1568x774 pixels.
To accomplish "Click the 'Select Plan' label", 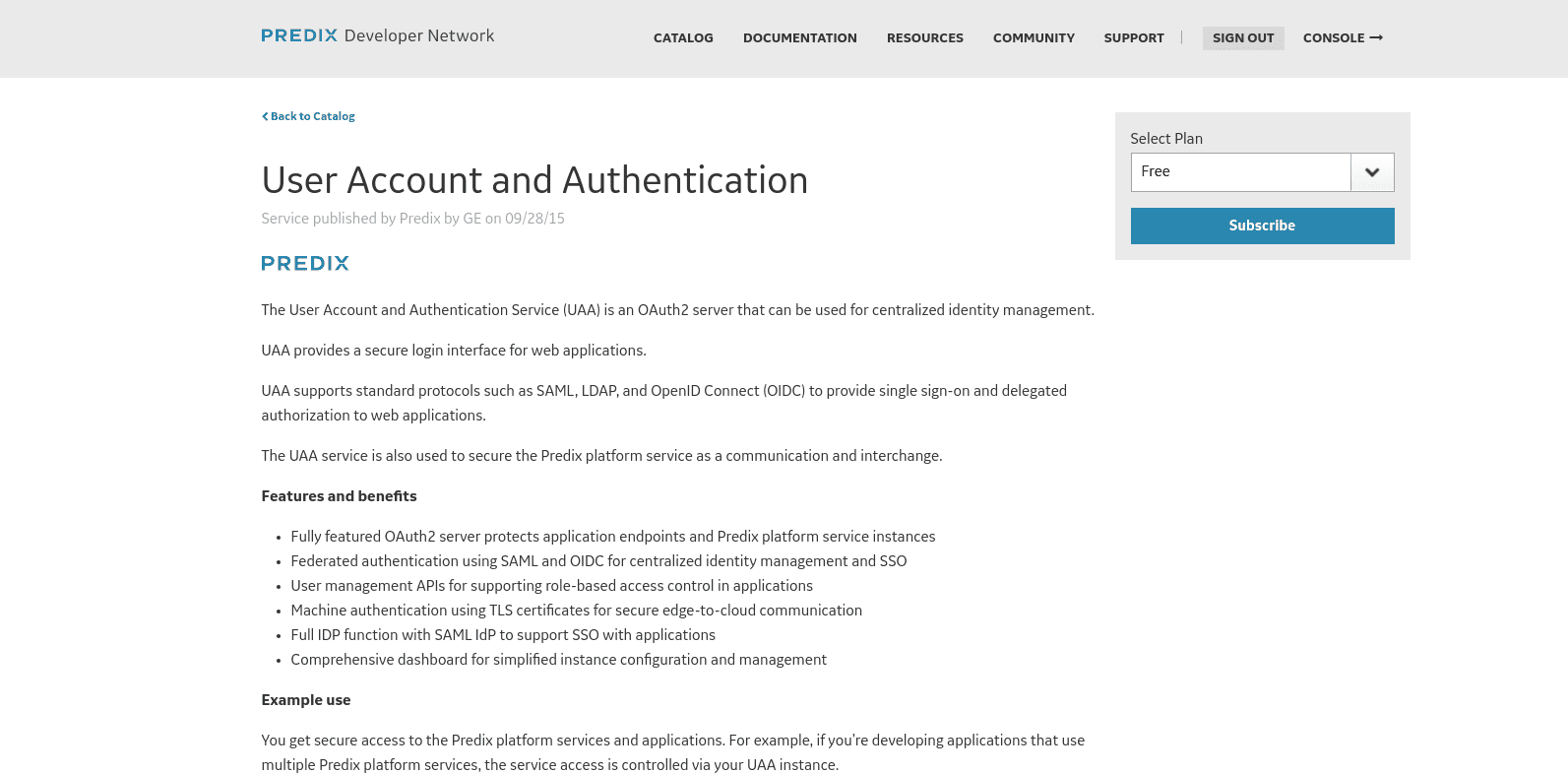I will (x=1166, y=139).
